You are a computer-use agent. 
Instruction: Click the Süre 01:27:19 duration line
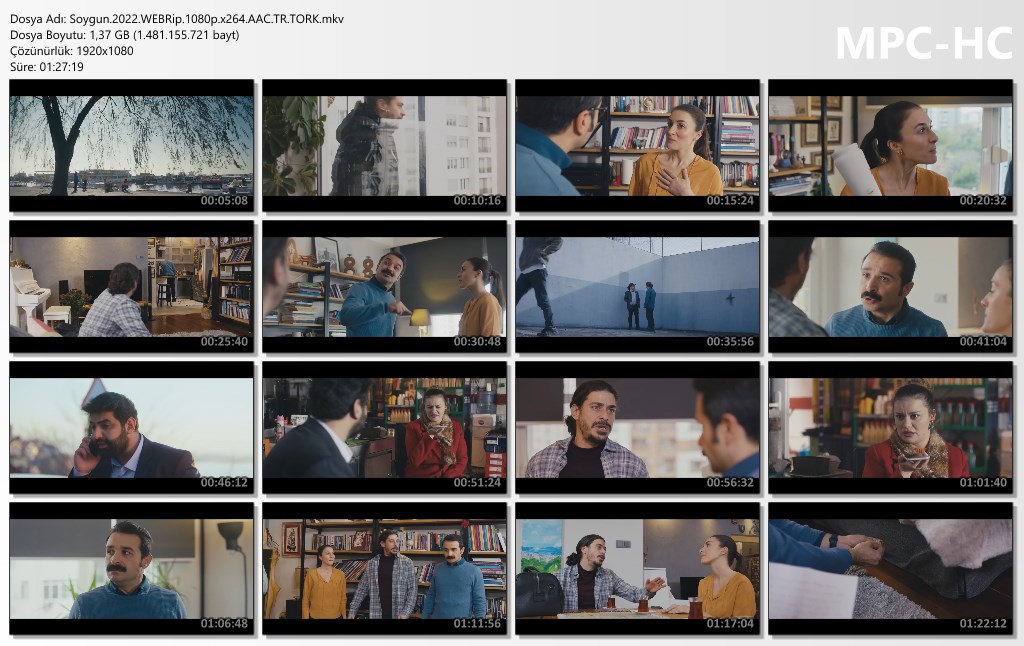coord(47,67)
